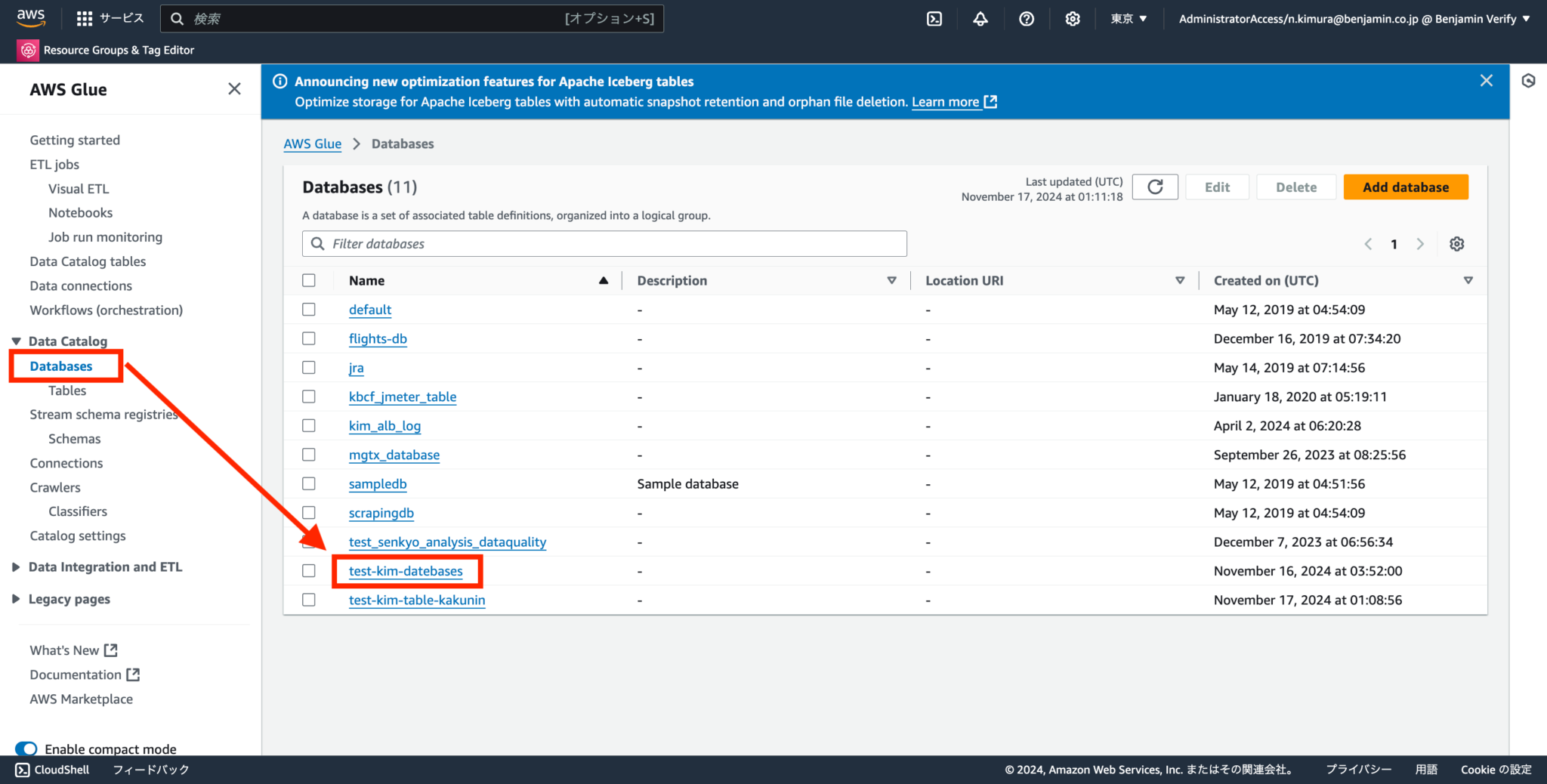Open the test-kim-datebases database link
Screen dimensions: 1547x784
click(406, 571)
